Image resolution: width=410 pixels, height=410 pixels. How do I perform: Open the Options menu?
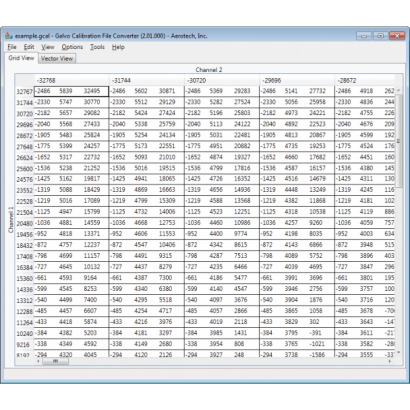click(72, 47)
